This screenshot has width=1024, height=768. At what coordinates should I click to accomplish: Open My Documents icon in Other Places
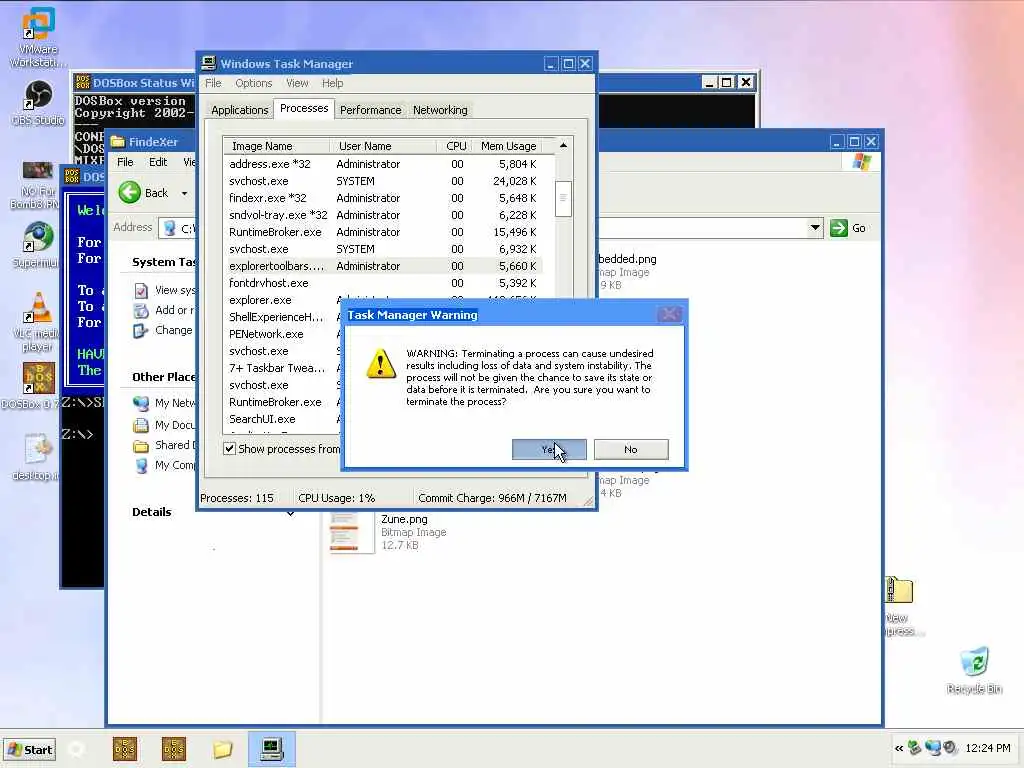pos(140,425)
